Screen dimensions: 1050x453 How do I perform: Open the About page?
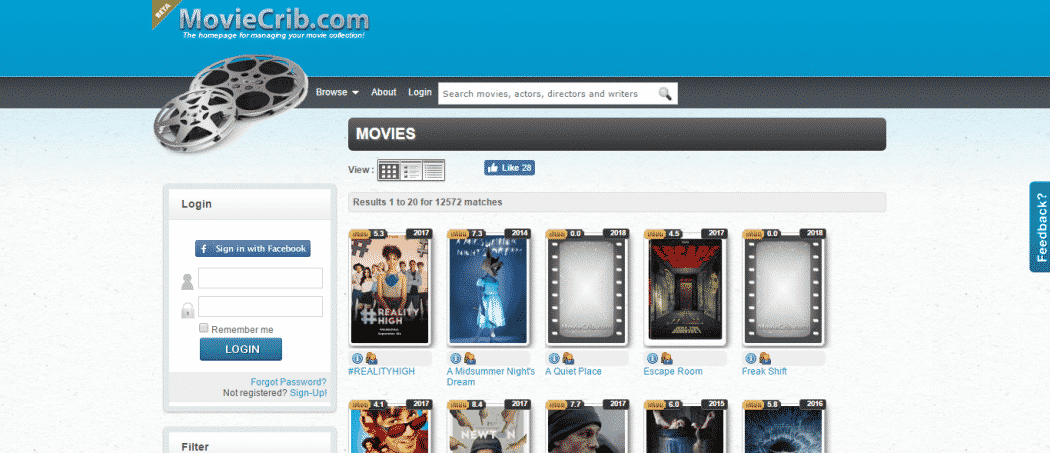(384, 92)
